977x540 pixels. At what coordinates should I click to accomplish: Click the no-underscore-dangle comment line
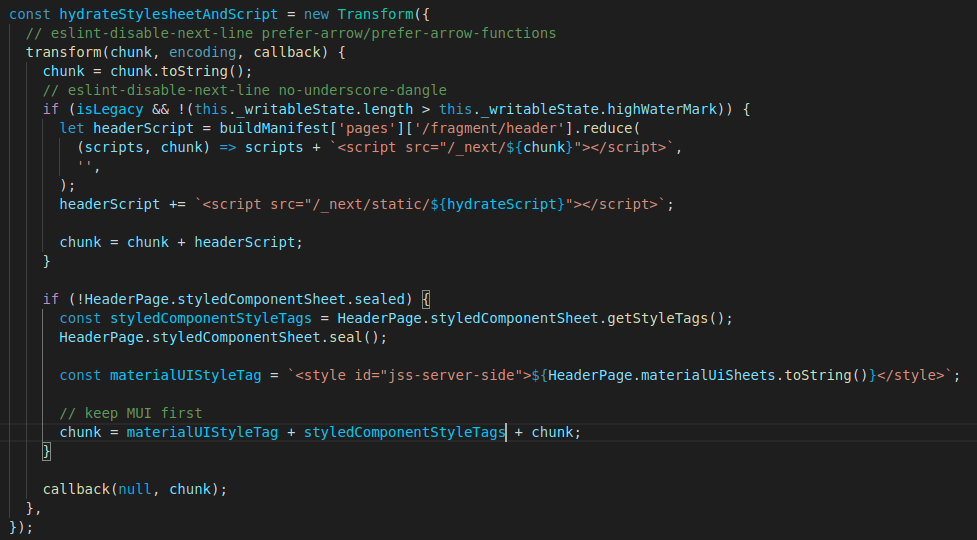(245, 90)
